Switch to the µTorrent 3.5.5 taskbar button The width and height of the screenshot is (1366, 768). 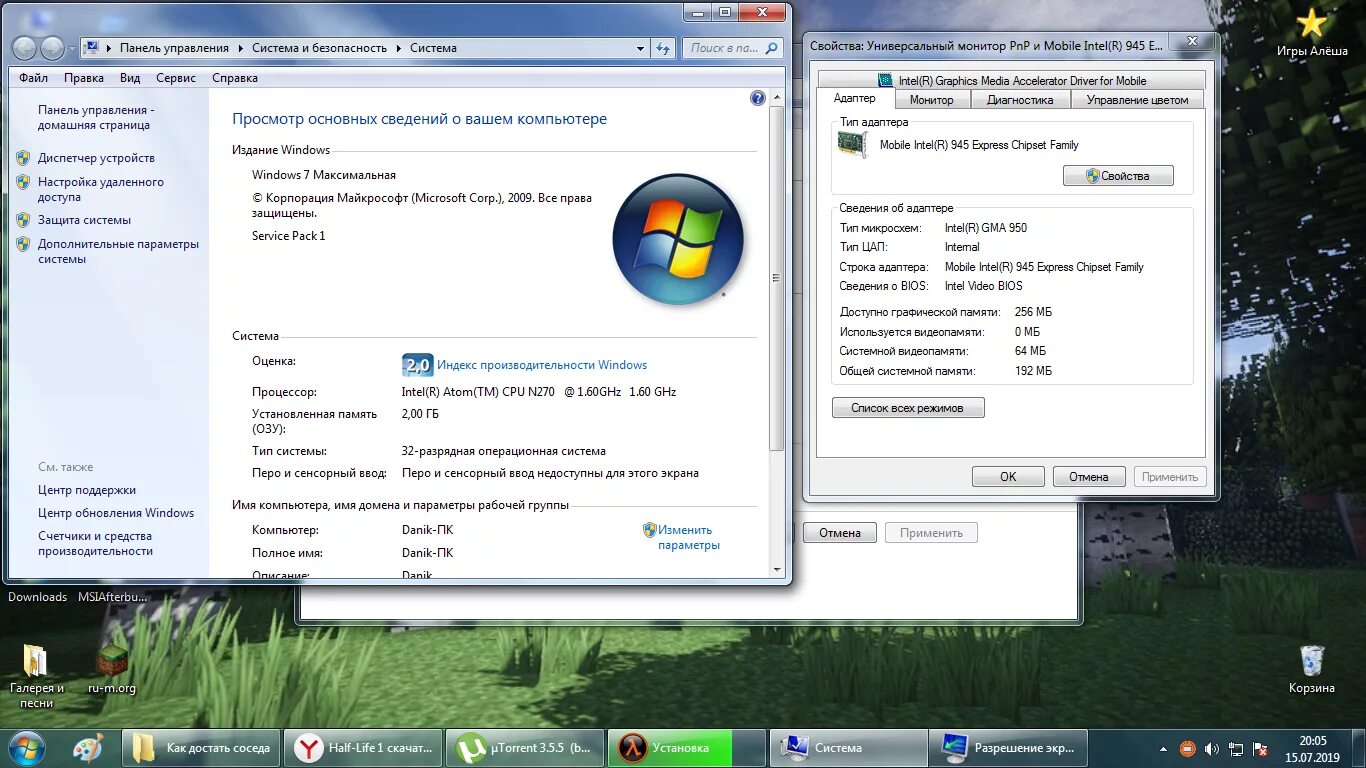pos(524,747)
